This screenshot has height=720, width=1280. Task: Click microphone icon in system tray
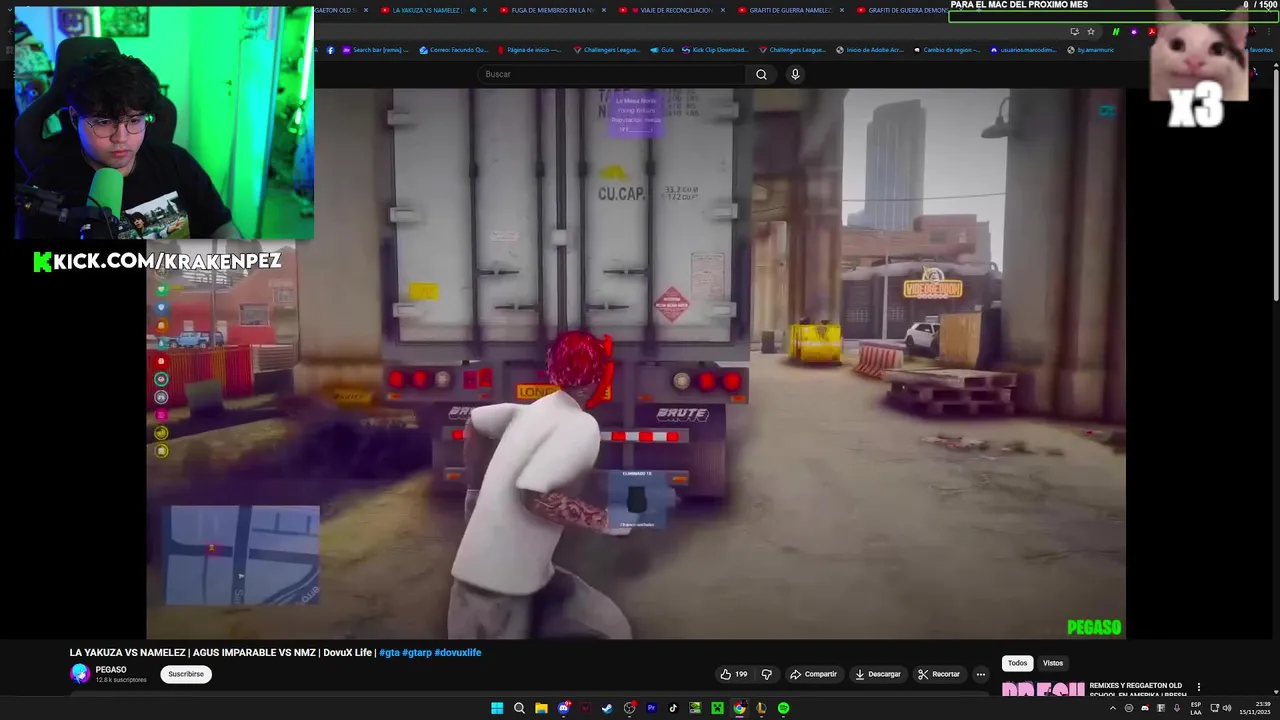tap(1177, 708)
